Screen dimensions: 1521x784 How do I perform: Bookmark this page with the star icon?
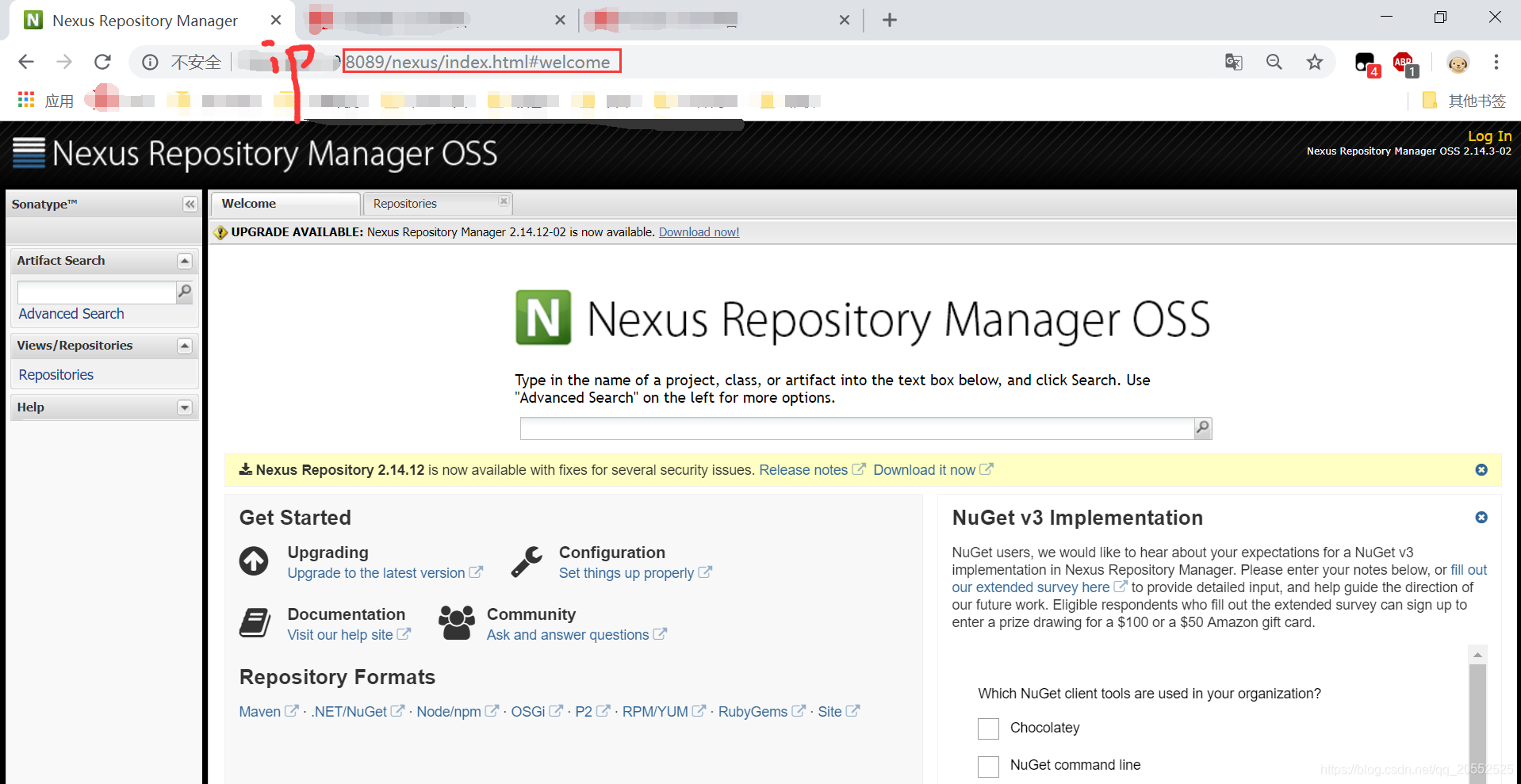[1315, 62]
